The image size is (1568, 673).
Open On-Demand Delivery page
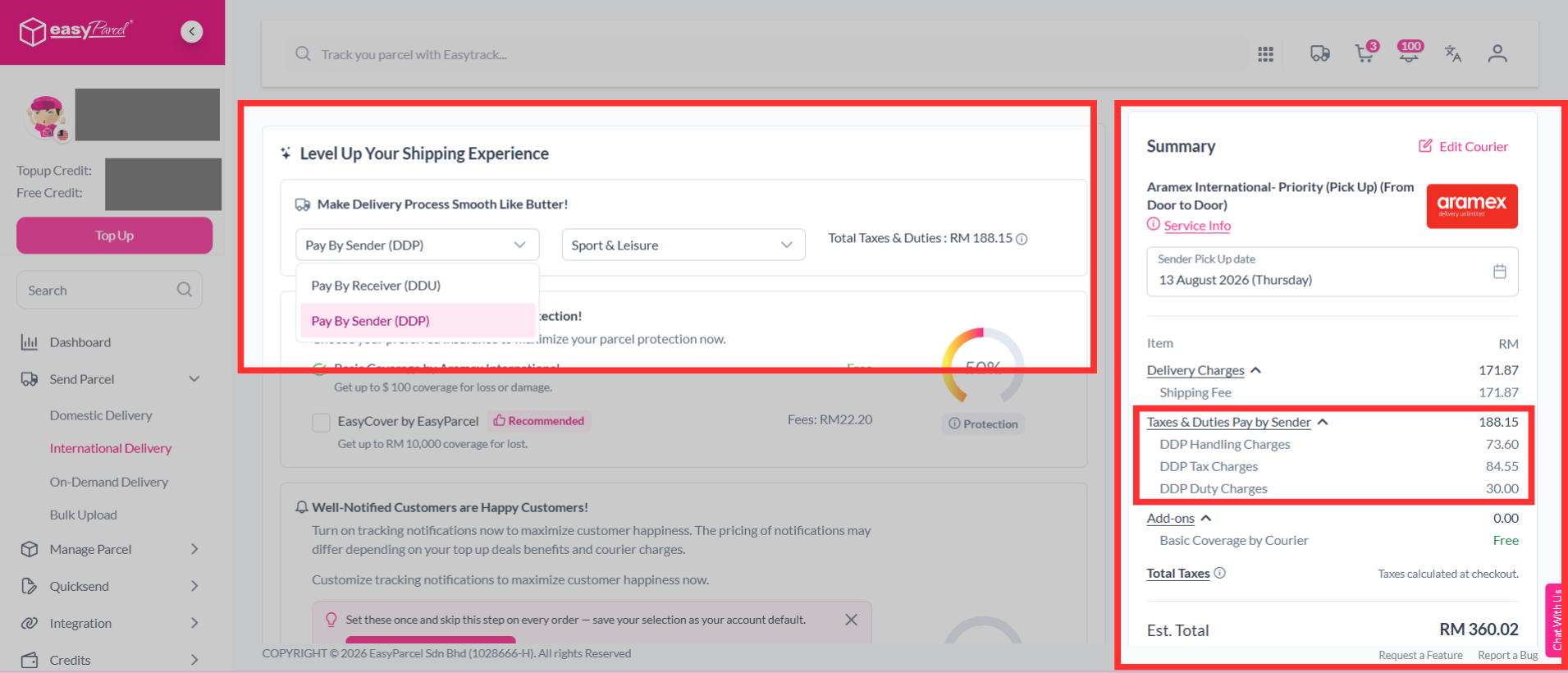pyautogui.click(x=109, y=482)
